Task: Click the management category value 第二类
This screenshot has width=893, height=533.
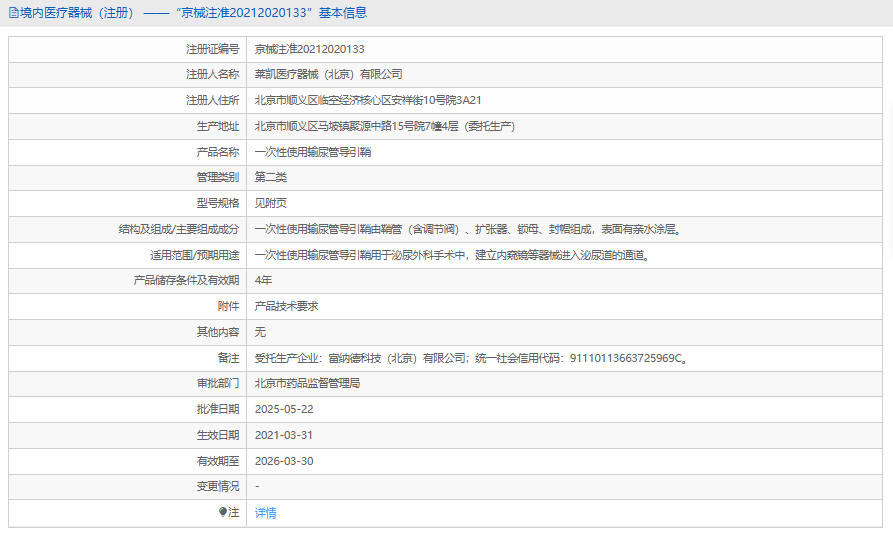Action: (271, 177)
